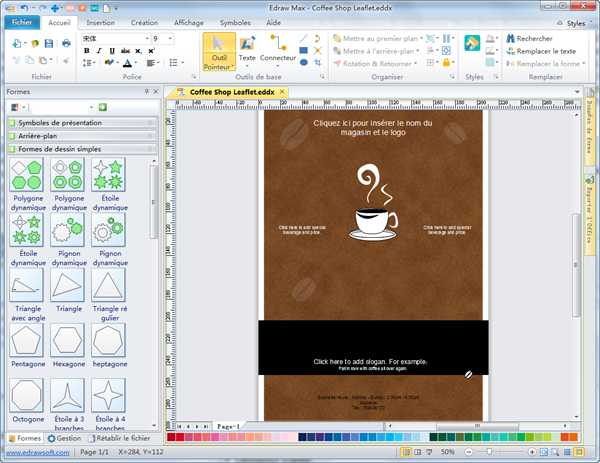600x463 pixels.
Task: Open the font size dropdown
Action: pyautogui.click(x=170, y=38)
